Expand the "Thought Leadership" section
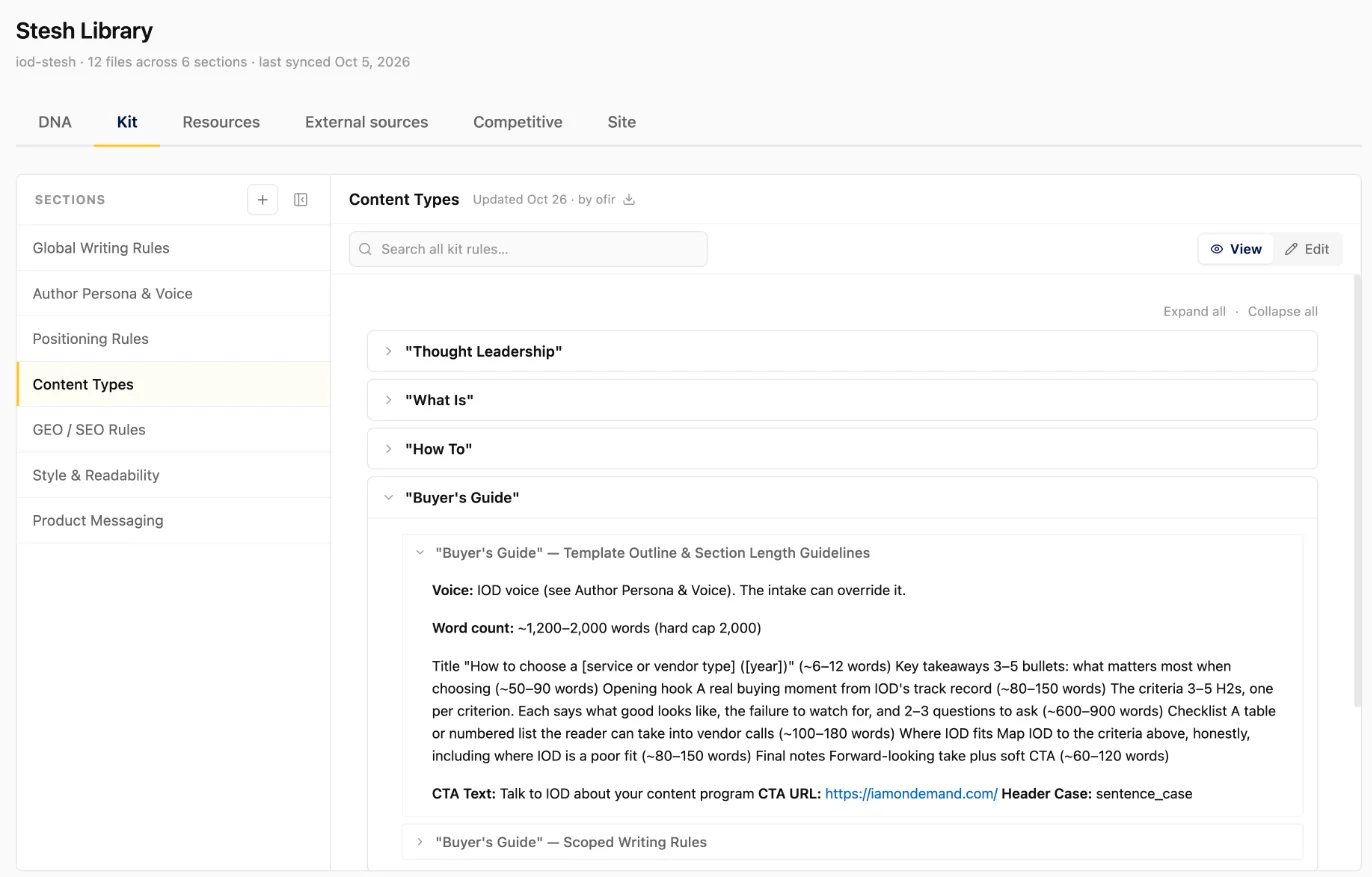 click(x=842, y=351)
